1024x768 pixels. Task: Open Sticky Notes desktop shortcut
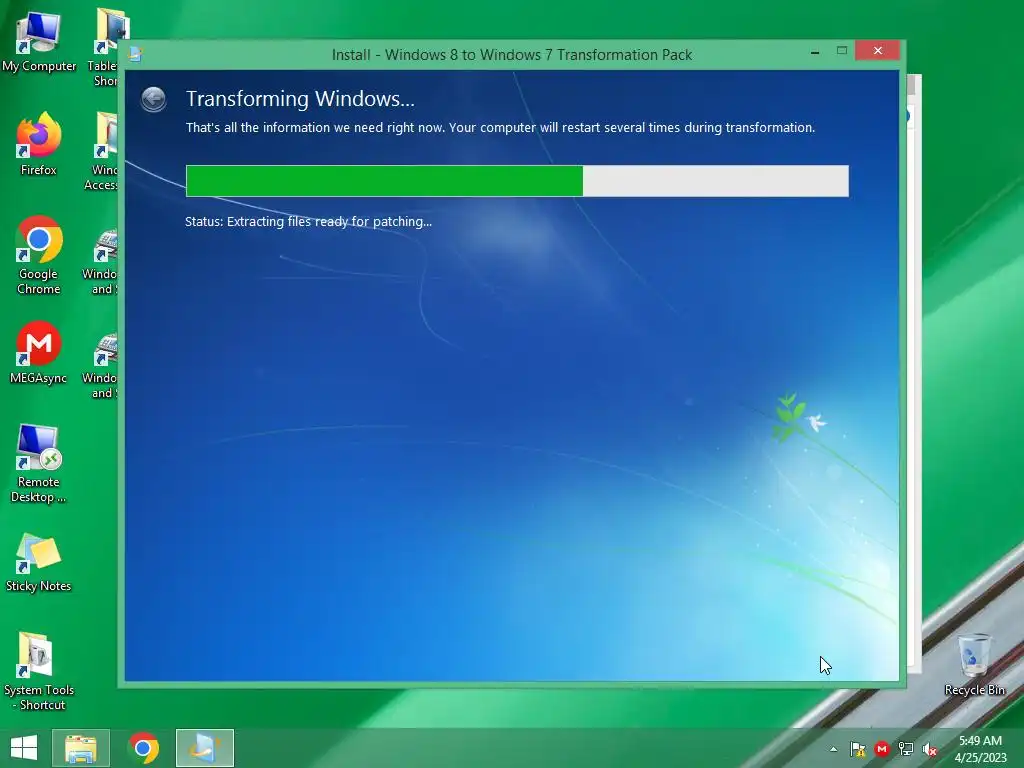click(39, 563)
